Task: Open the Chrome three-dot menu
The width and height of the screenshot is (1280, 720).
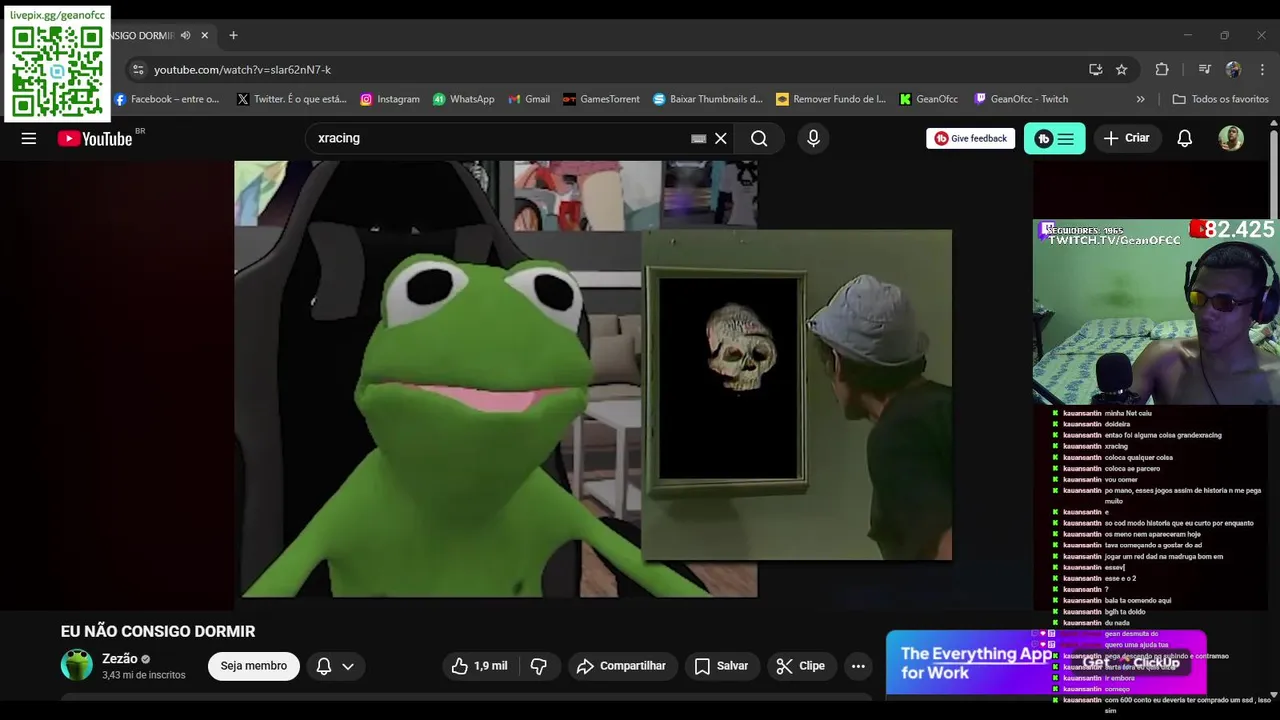Action: [x=1262, y=70]
